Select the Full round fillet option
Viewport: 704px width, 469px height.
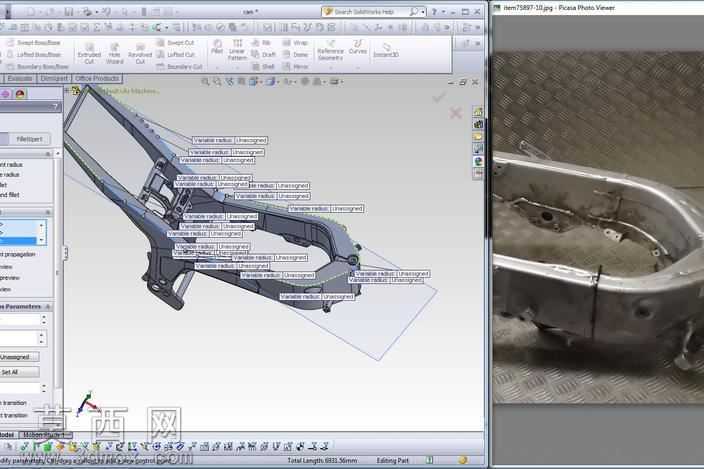tap(9, 195)
